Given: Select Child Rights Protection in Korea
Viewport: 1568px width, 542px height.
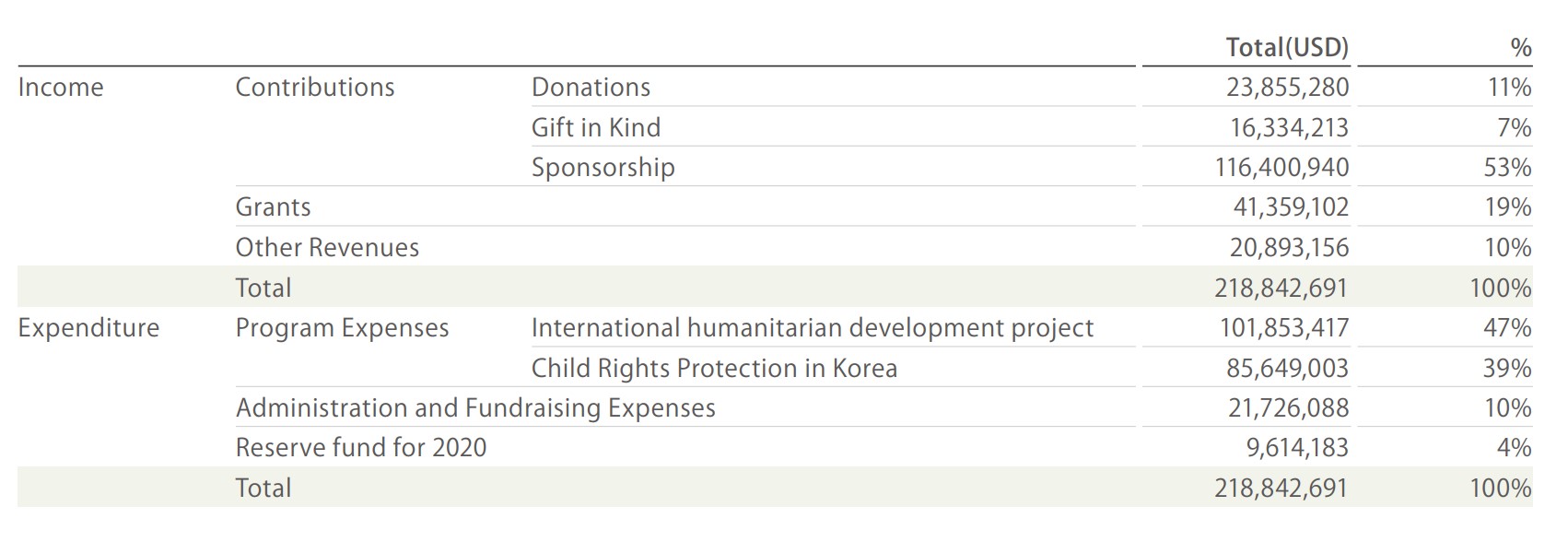Looking at the screenshot, I should [x=714, y=369].
